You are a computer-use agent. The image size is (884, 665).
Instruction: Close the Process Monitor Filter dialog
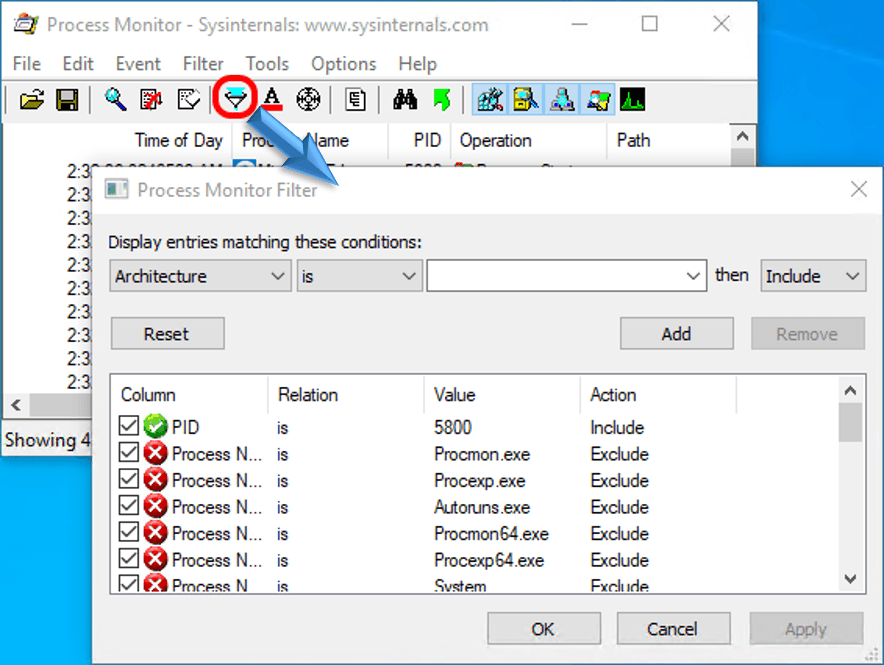click(x=859, y=189)
